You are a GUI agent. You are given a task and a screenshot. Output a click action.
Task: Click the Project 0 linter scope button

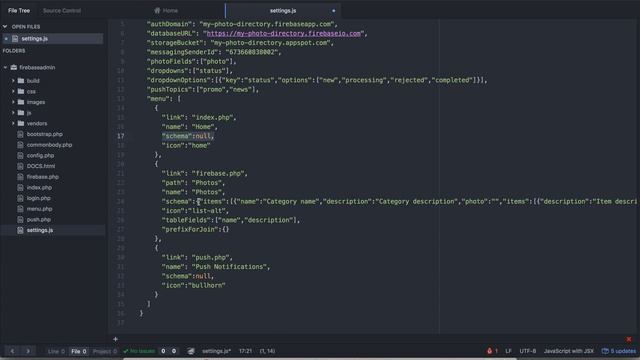point(104,351)
